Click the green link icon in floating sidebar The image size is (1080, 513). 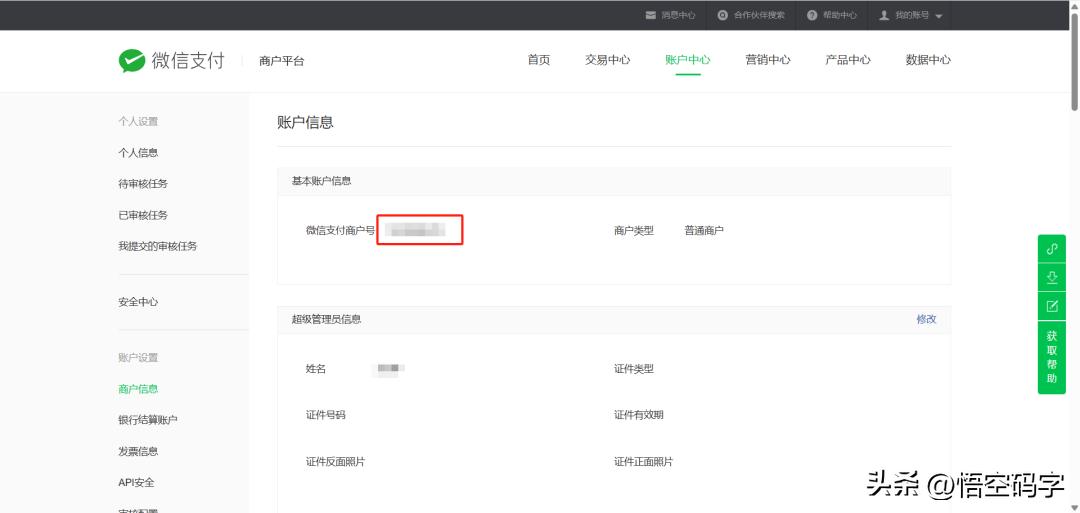(x=1051, y=249)
